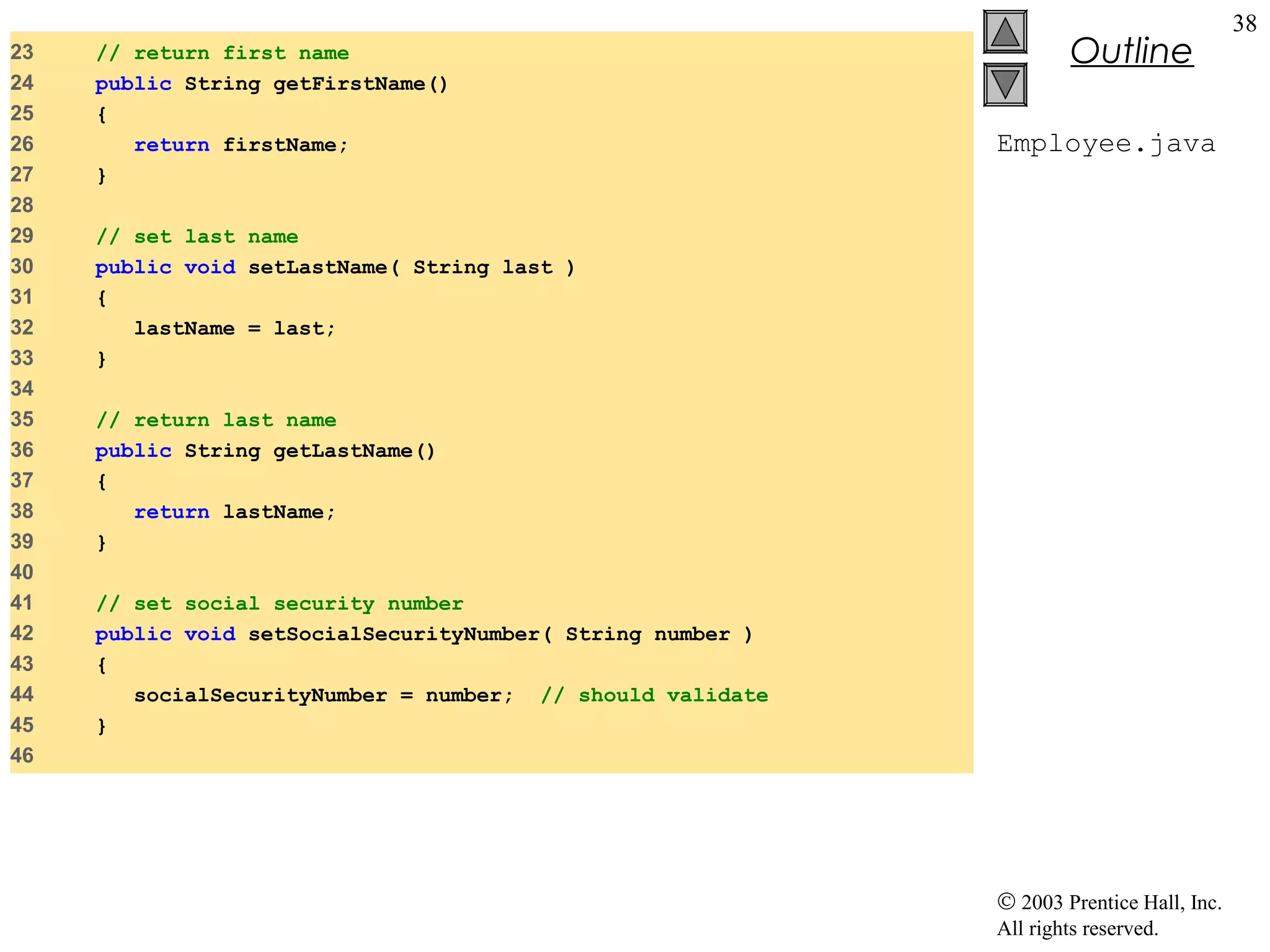Click the '// return first name' comment
The image size is (1270, 952).
pos(223,53)
